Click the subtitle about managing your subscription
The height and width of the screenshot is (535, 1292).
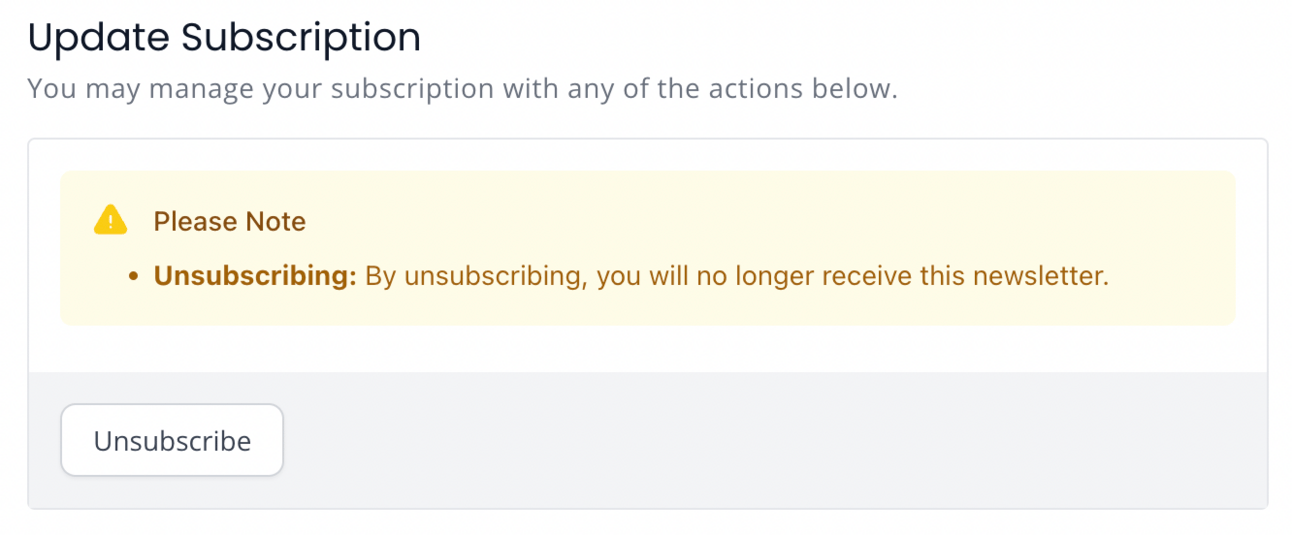462,89
